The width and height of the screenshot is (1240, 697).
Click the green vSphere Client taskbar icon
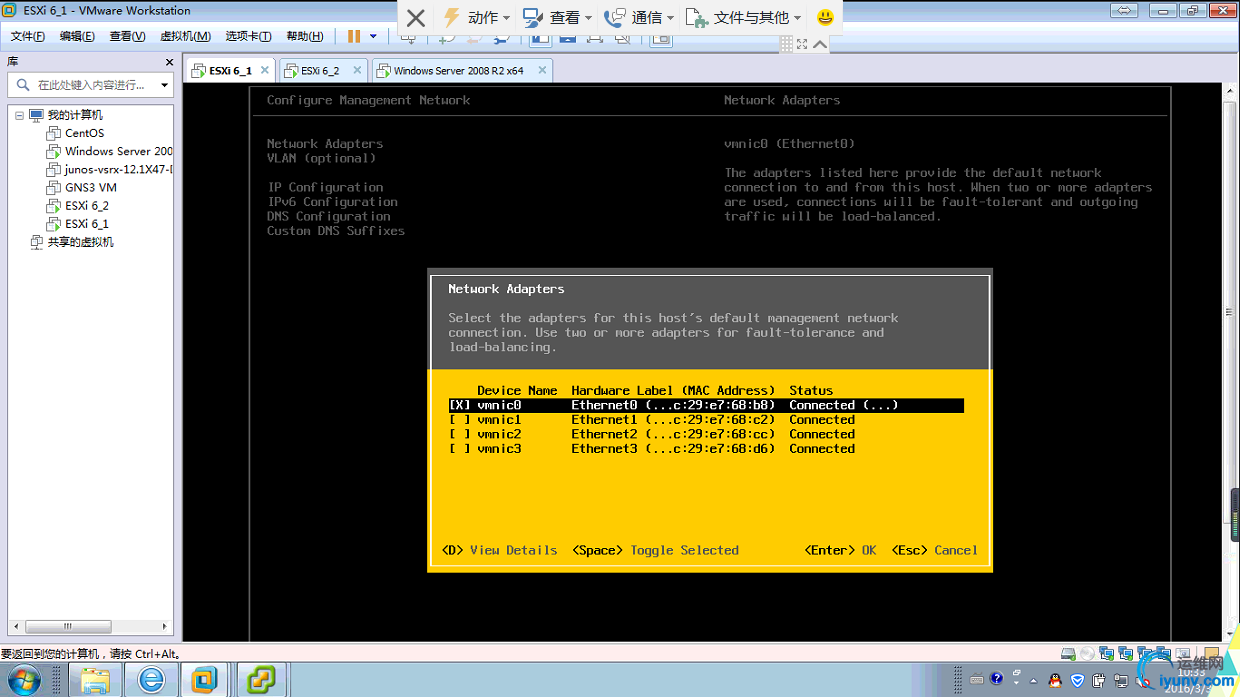[262, 680]
